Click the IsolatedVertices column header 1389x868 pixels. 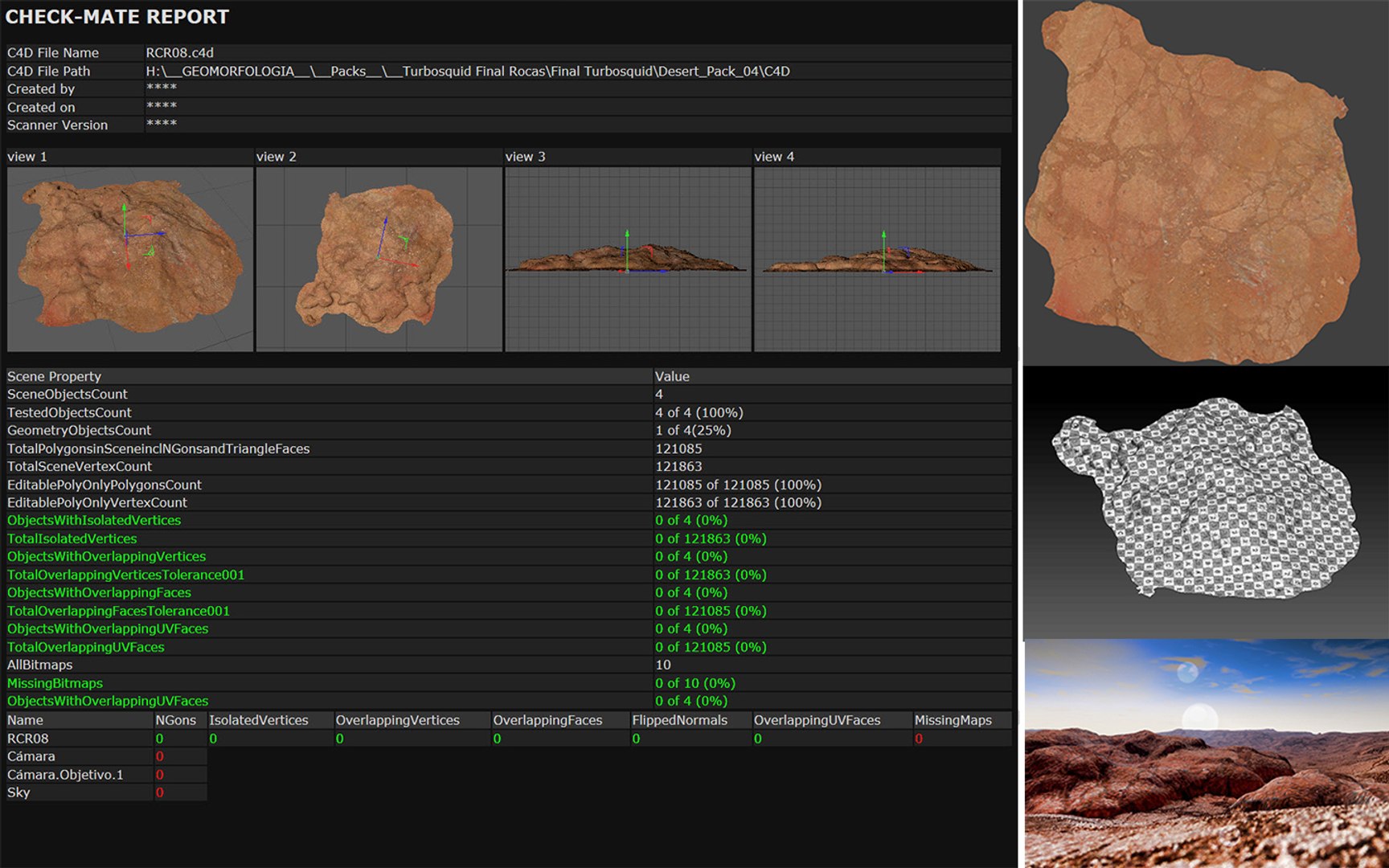259,720
